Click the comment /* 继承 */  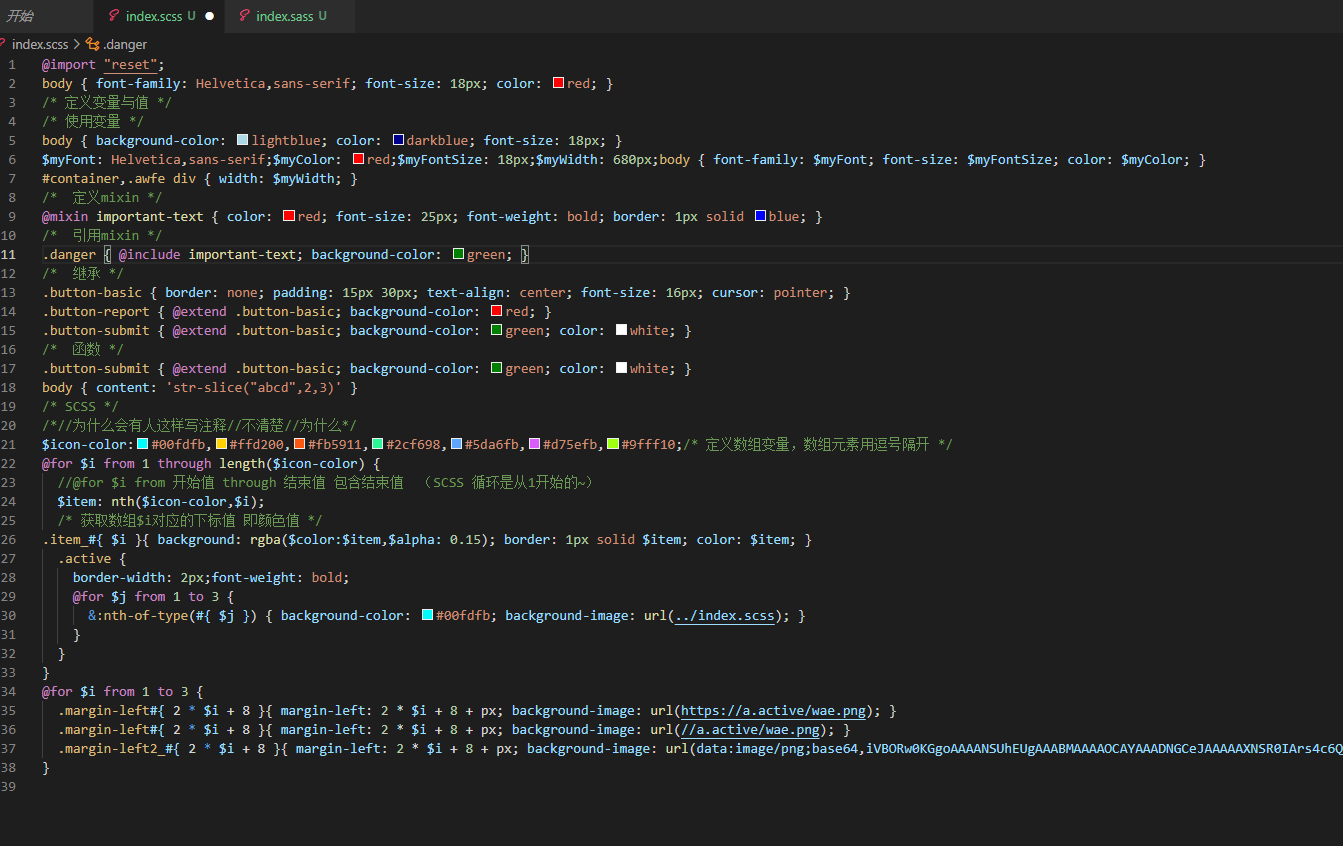click(84, 274)
